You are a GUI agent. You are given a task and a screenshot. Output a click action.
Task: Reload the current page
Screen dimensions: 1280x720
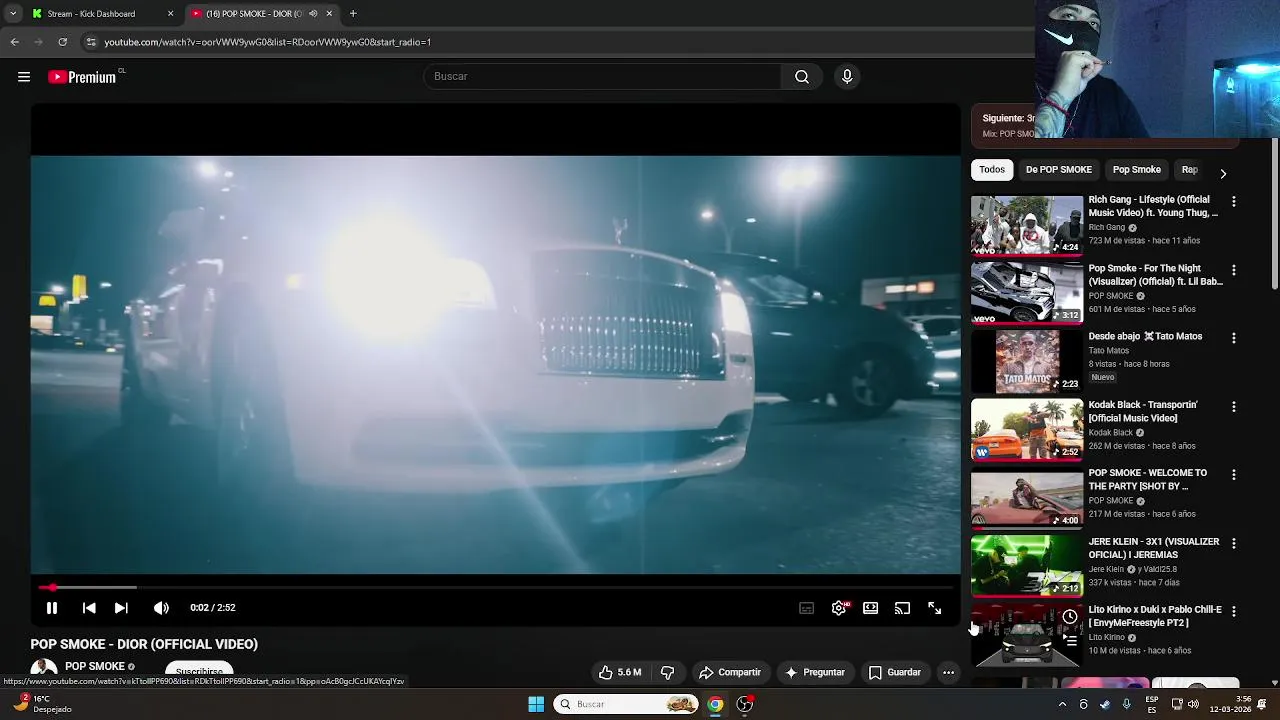[63, 42]
